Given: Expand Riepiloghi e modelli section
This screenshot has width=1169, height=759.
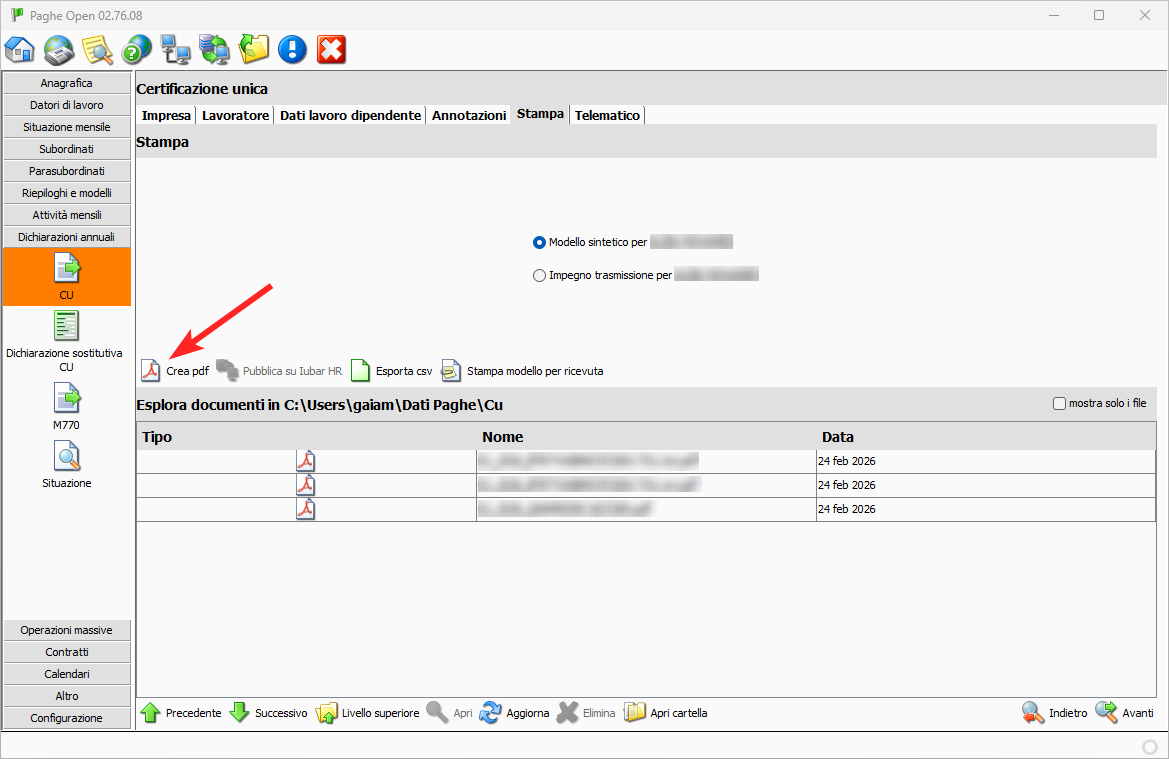Looking at the screenshot, I should point(67,193).
